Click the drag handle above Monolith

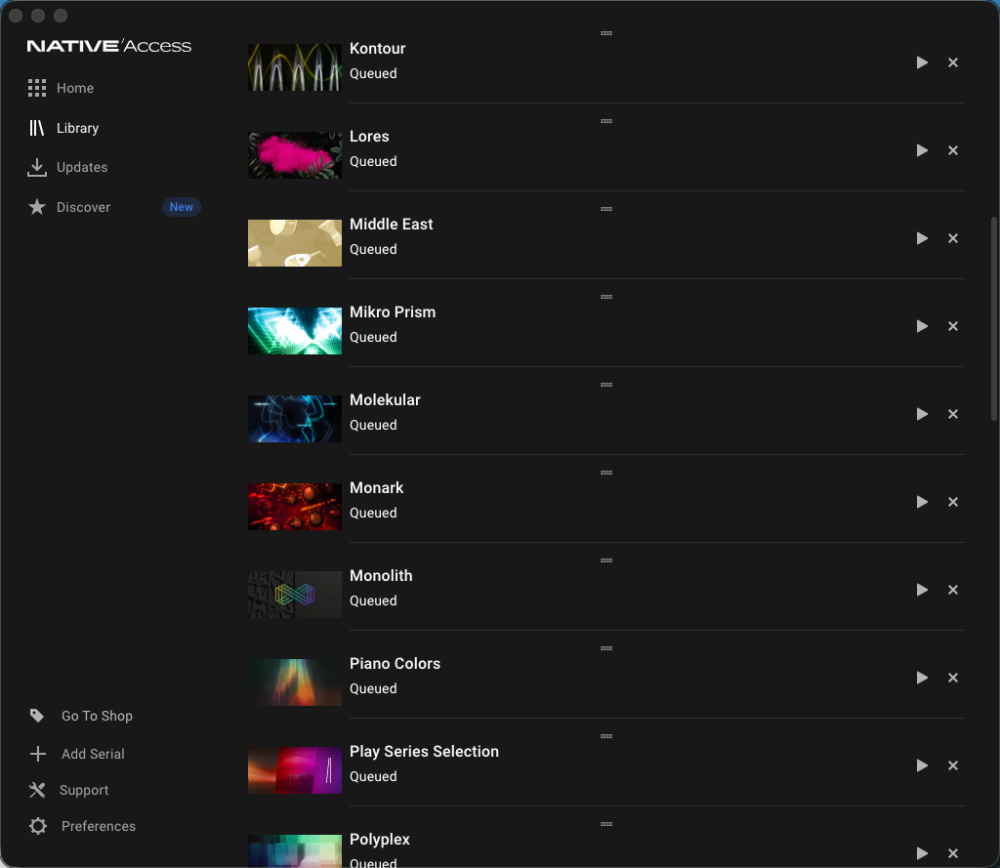pyautogui.click(x=606, y=561)
